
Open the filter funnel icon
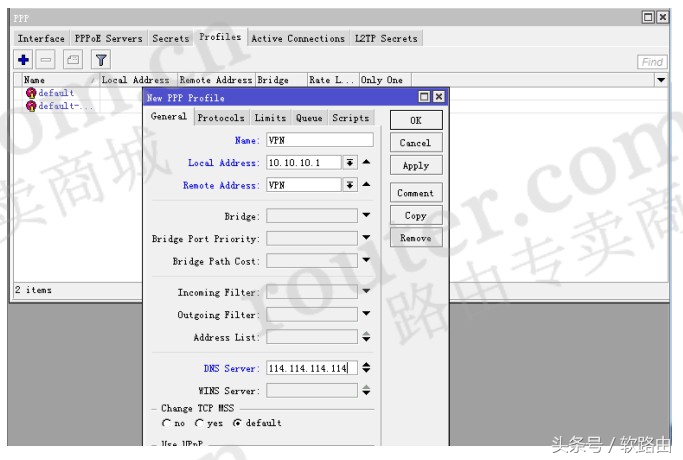point(101,60)
